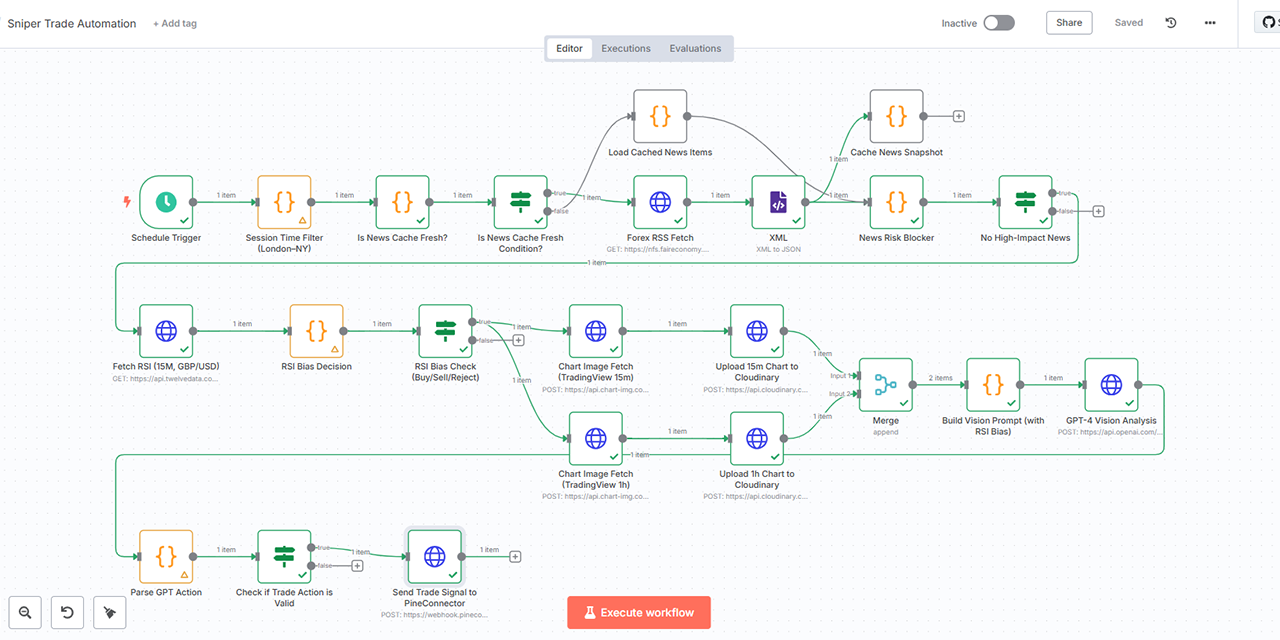
Task: Click the Merge append node
Action: [x=884, y=384]
